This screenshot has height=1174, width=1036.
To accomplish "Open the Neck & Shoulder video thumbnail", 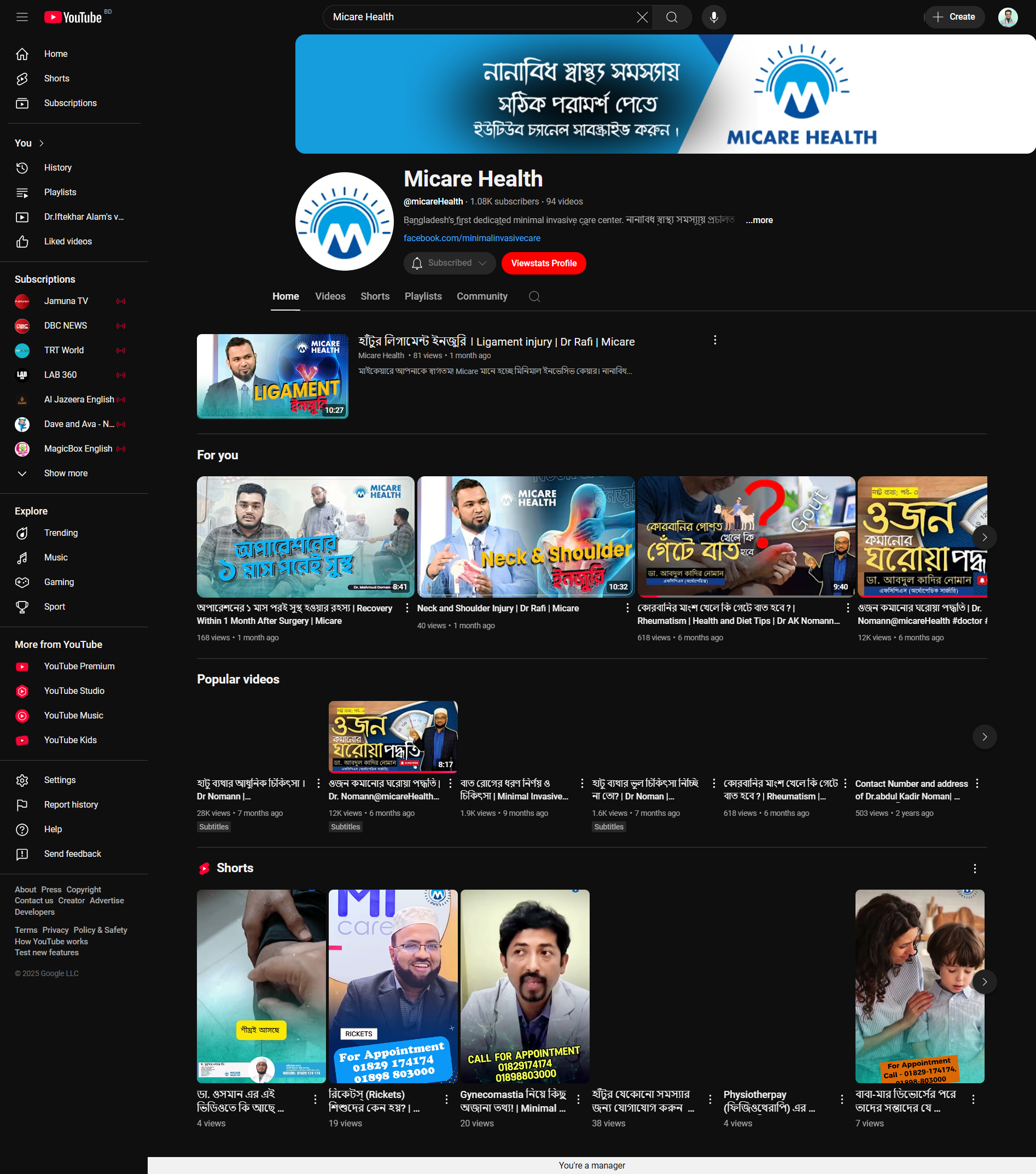I will point(526,538).
